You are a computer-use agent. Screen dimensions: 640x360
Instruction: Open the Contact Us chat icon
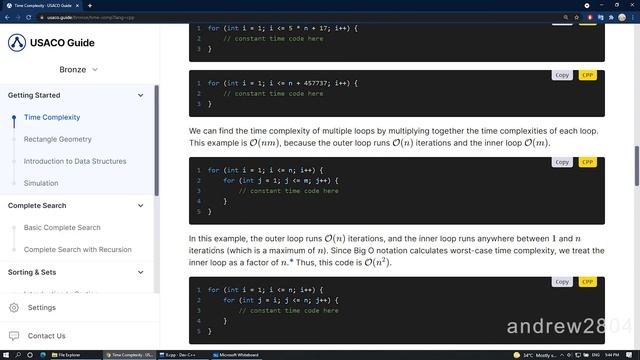pyautogui.click(x=14, y=336)
